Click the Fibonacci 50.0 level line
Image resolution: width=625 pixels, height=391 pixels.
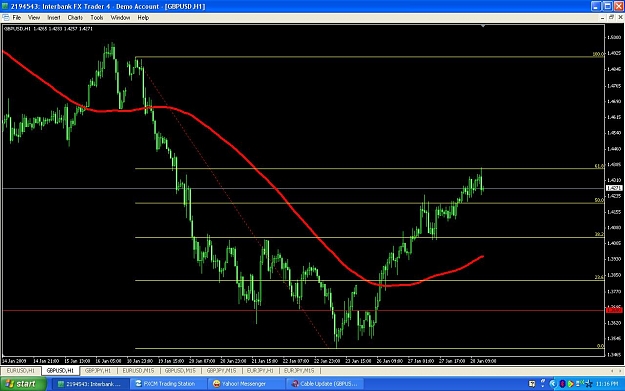[x=369, y=203]
